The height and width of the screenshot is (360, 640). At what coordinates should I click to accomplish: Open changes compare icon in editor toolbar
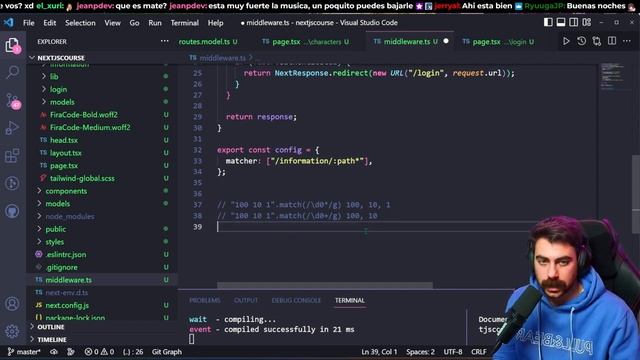click(x=596, y=41)
